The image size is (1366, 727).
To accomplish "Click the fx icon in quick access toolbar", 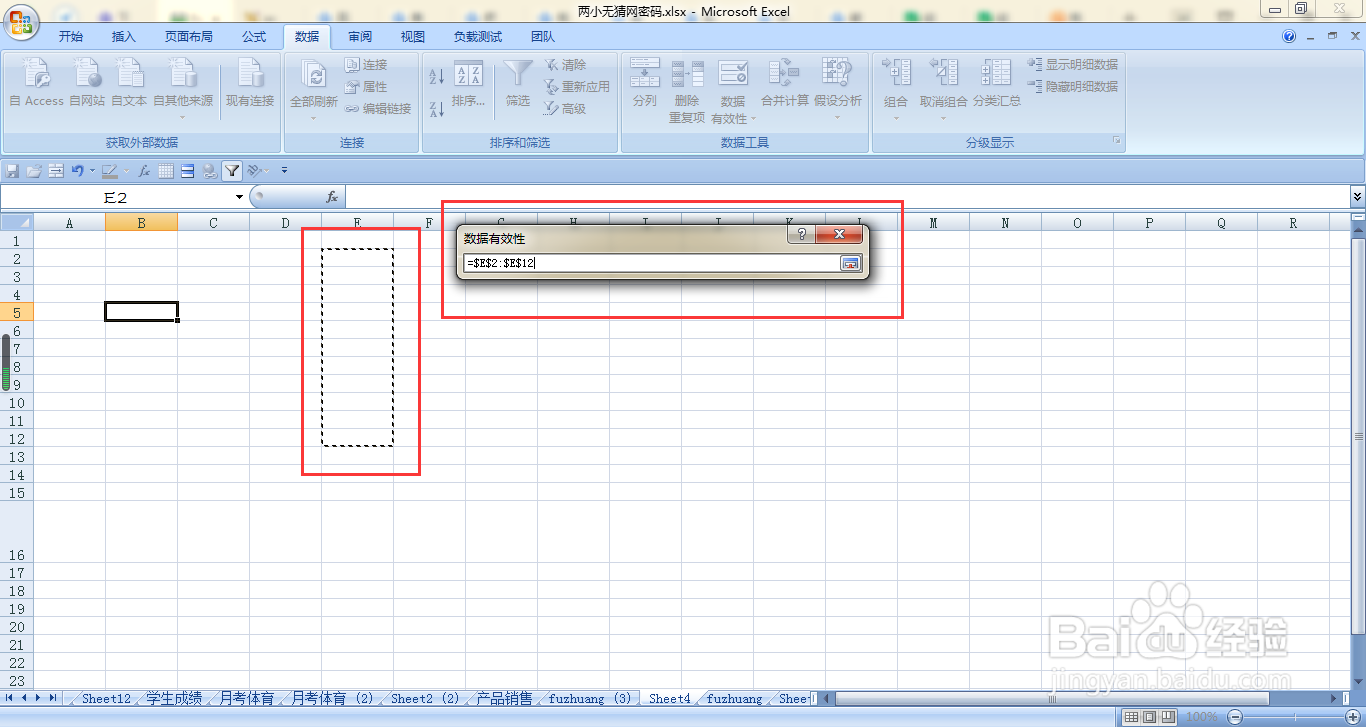I will click(144, 171).
